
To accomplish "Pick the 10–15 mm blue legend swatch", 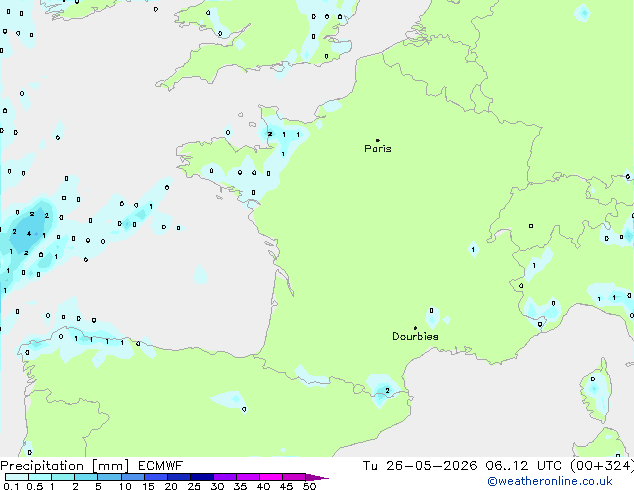I will [x=132, y=477].
